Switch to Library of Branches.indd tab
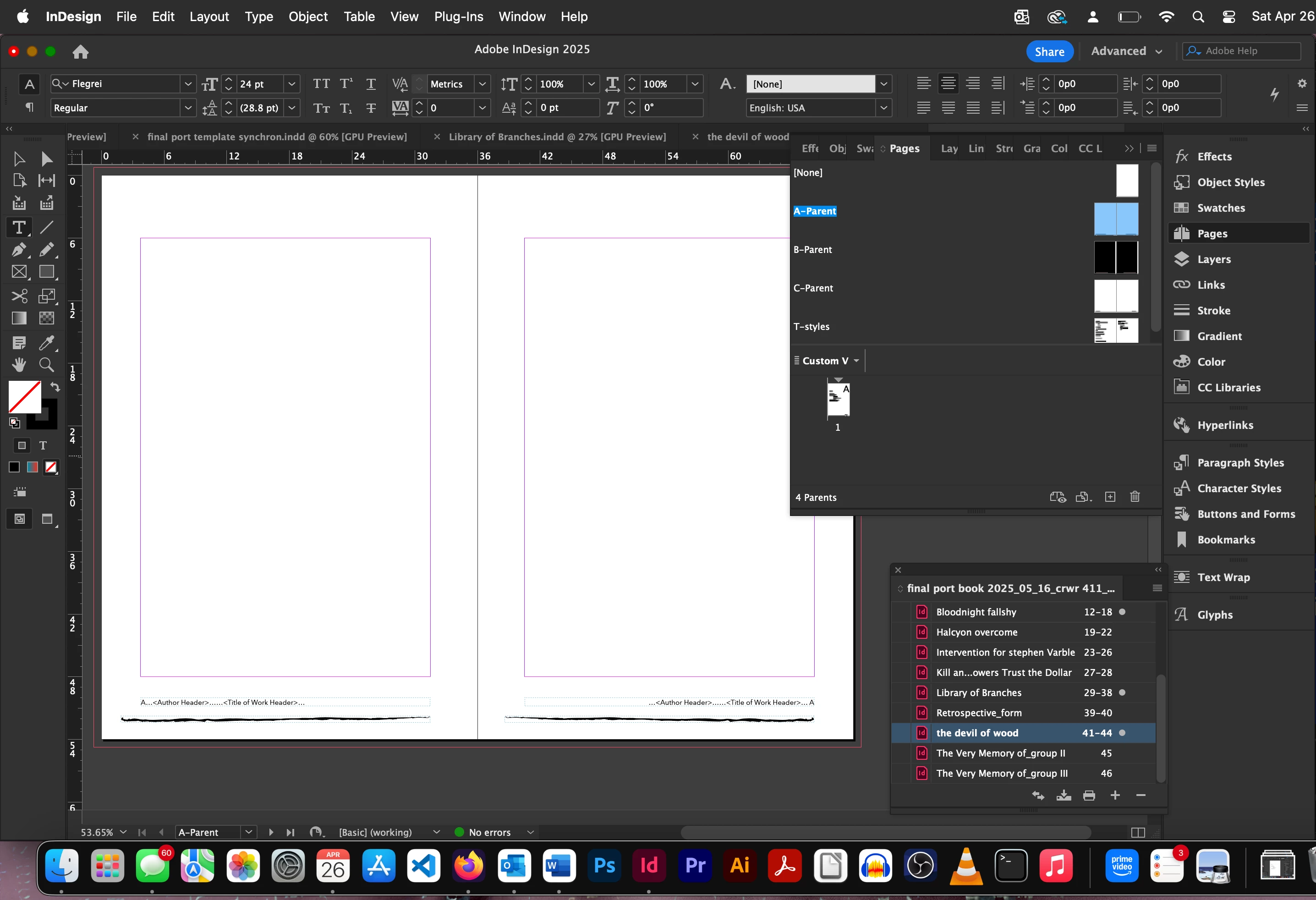Screen dimensions: 1316x900 click(557, 137)
